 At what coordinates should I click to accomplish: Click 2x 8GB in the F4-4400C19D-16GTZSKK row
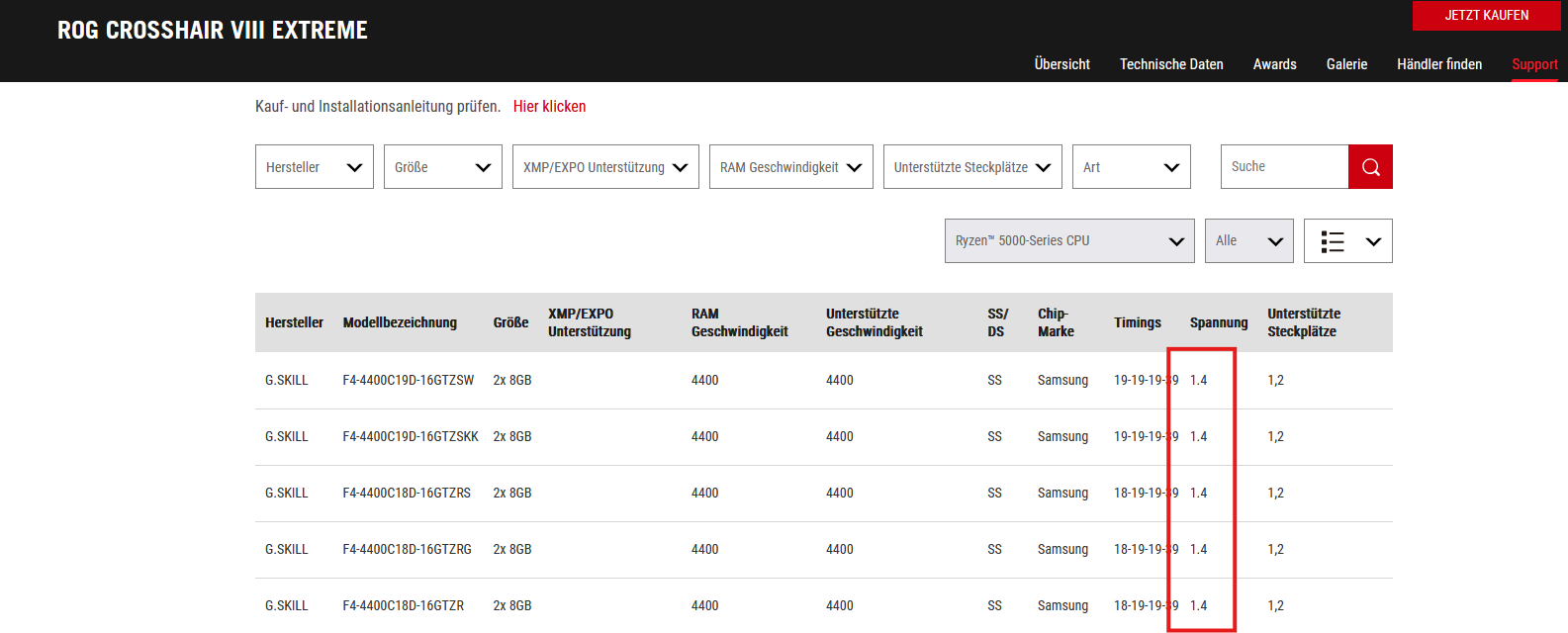[512, 436]
